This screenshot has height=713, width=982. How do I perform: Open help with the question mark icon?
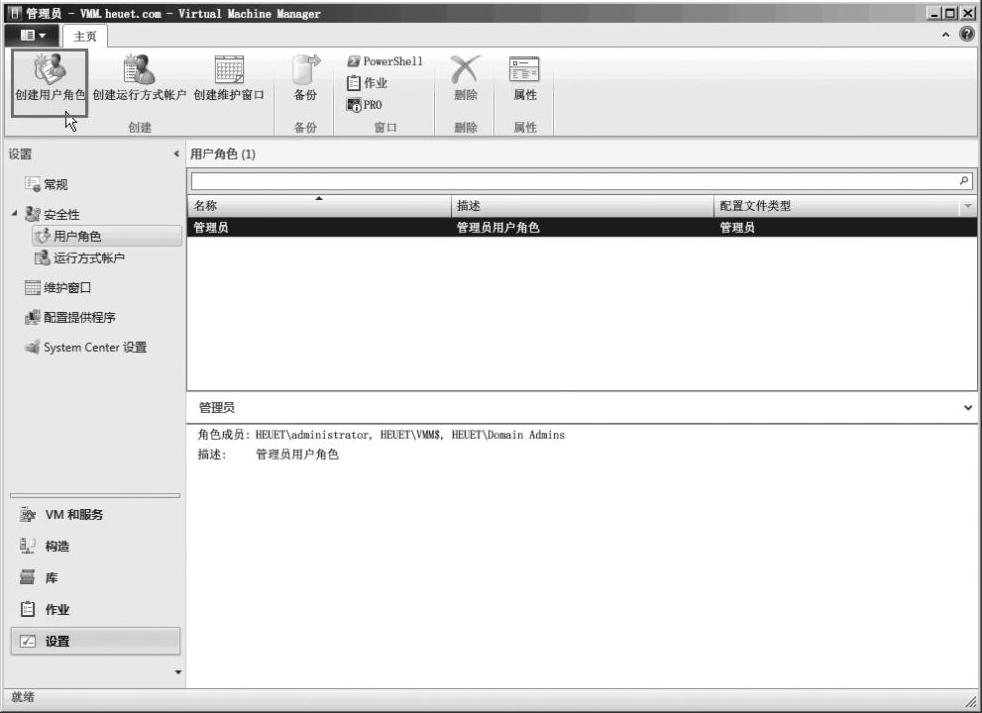[x=966, y=34]
